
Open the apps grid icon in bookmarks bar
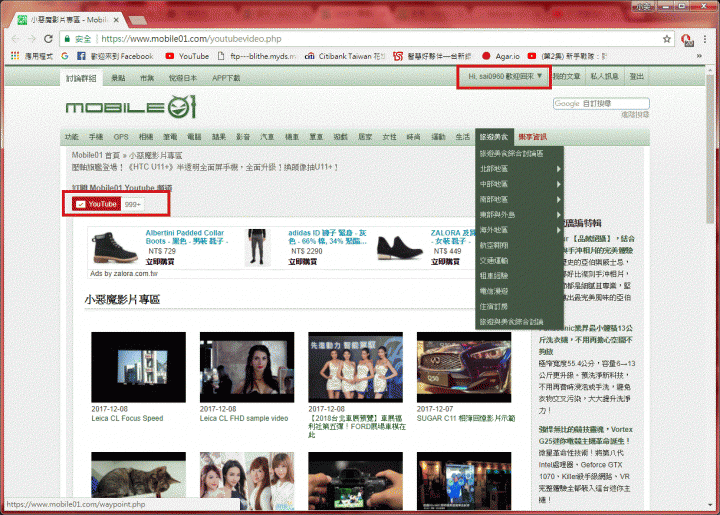[x=15, y=56]
